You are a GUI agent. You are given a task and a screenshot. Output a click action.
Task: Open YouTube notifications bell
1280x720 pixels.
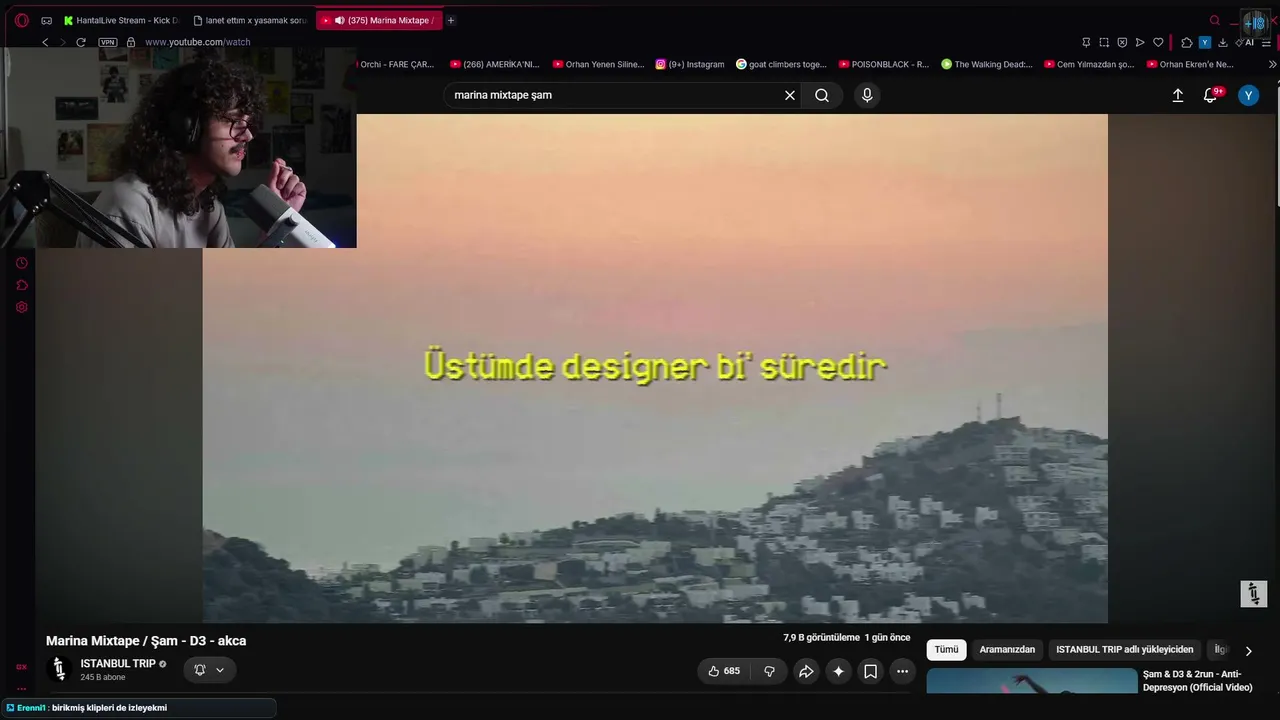click(x=1211, y=95)
